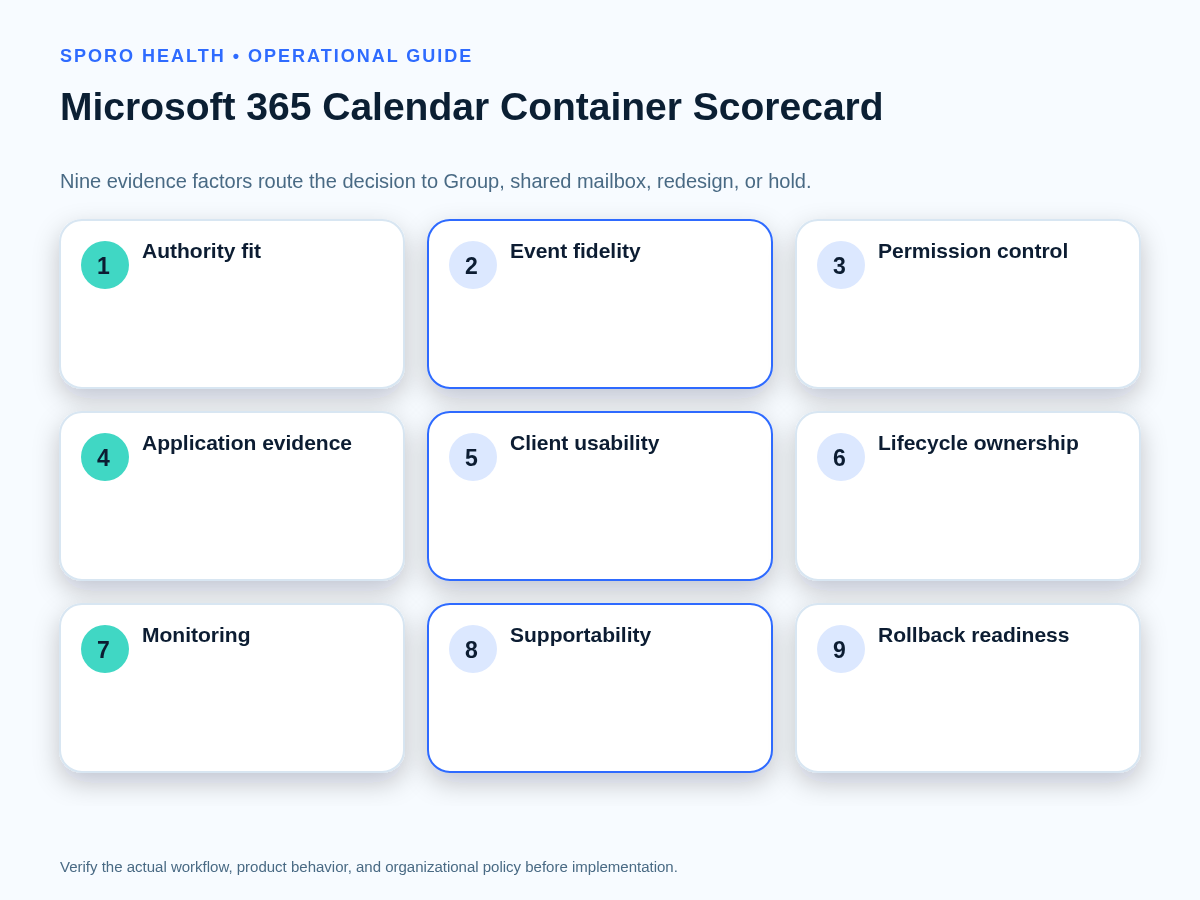The height and width of the screenshot is (900, 1200).
Task: Click the Microsoft 365 Calendar Container Scorecard title
Action: (x=471, y=107)
